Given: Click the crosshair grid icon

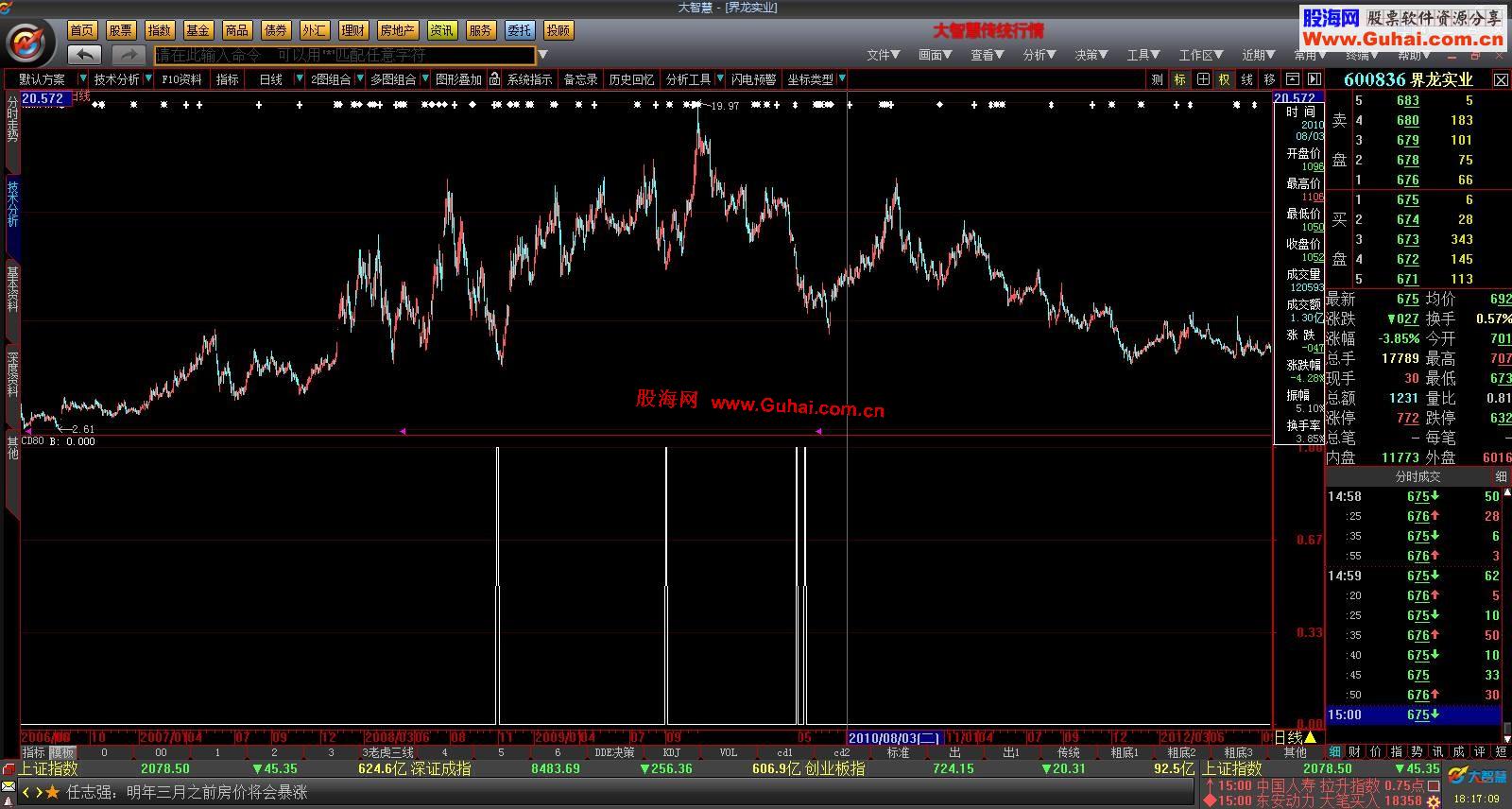Looking at the screenshot, I should 1202,79.
